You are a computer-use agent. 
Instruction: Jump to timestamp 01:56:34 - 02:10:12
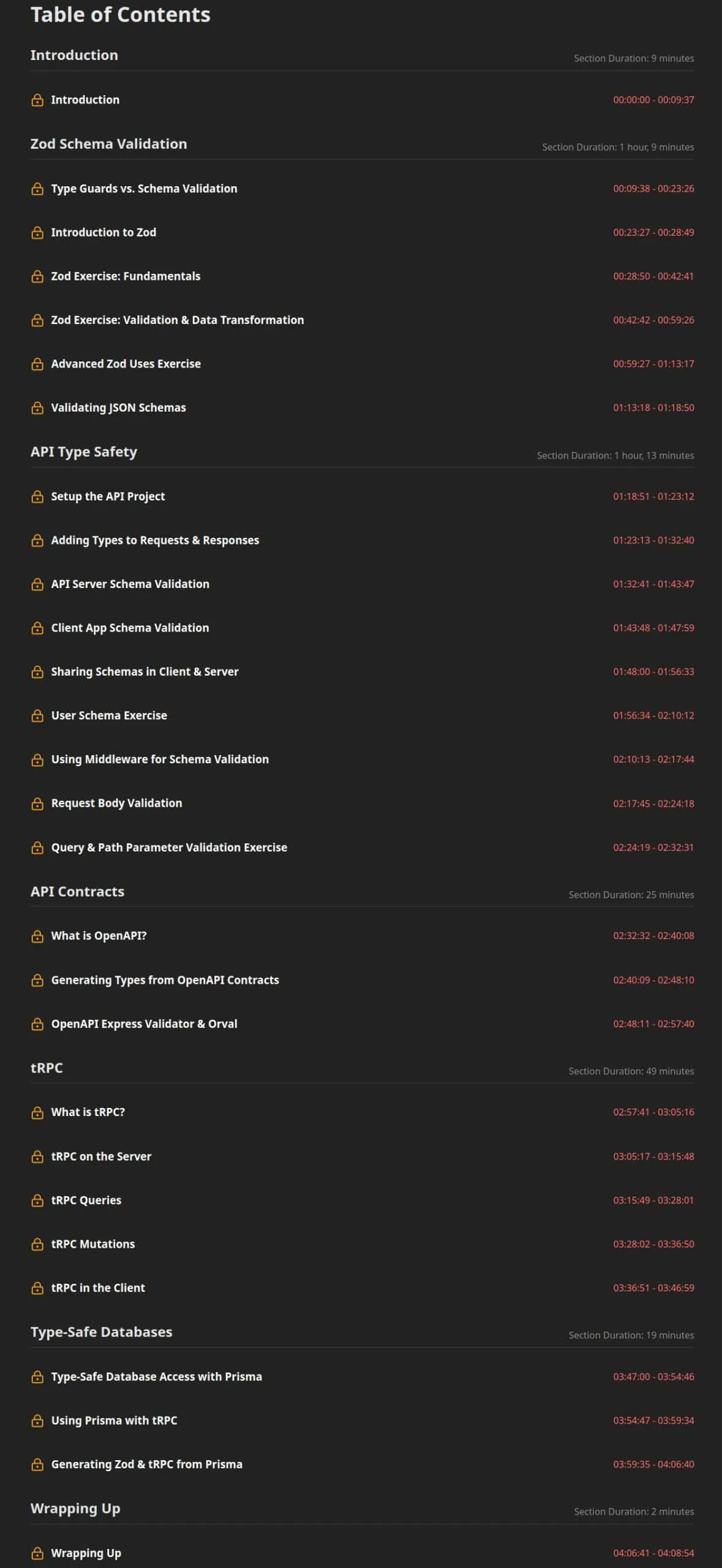pyautogui.click(x=653, y=715)
